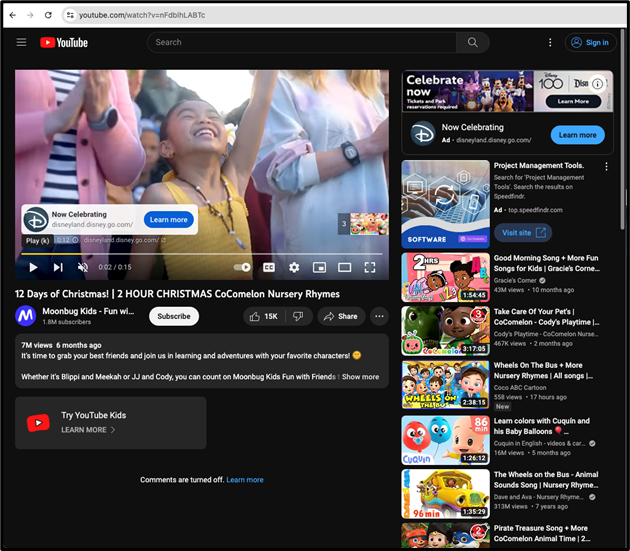The width and height of the screenshot is (630, 551).
Task: Switch to theater mode
Action: click(x=344, y=267)
